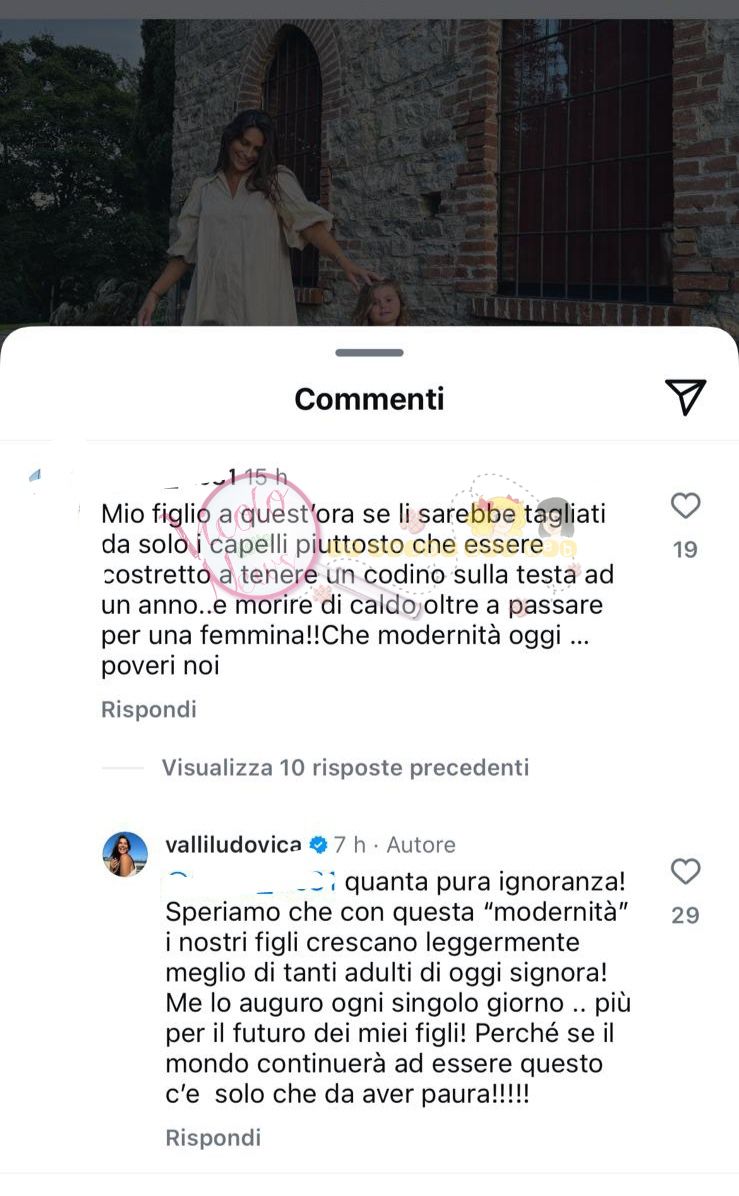Open the valliludovica username link

233,844
